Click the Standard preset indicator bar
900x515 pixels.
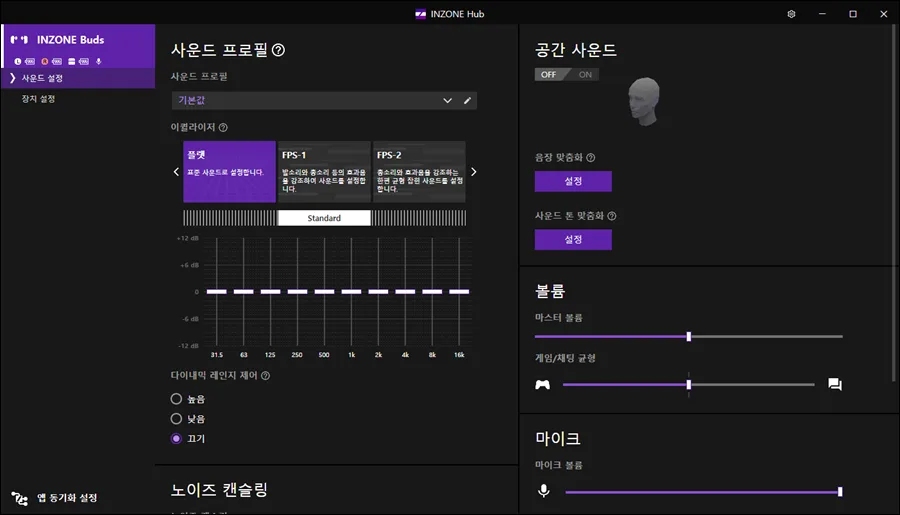(x=324, y=218)
